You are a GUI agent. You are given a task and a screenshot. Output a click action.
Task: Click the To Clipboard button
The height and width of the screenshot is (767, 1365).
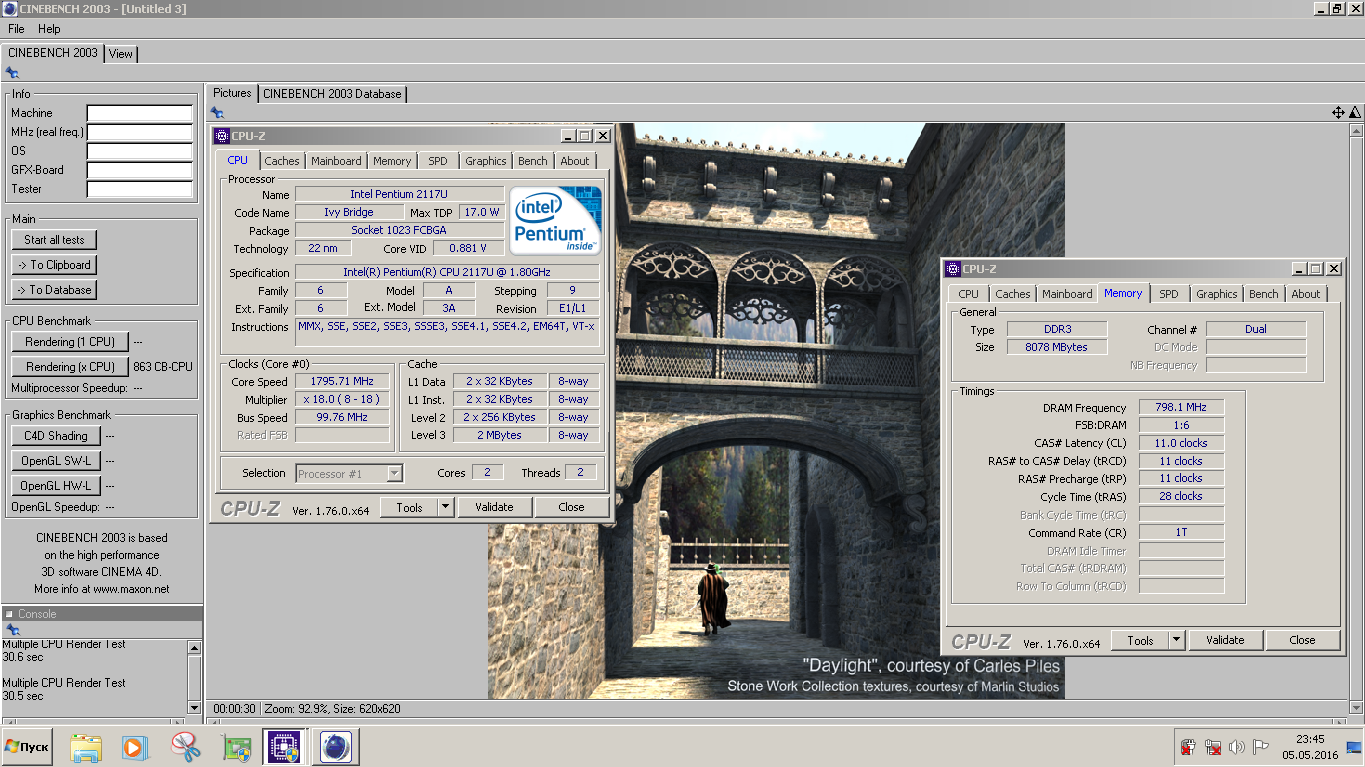pos(55,265)
